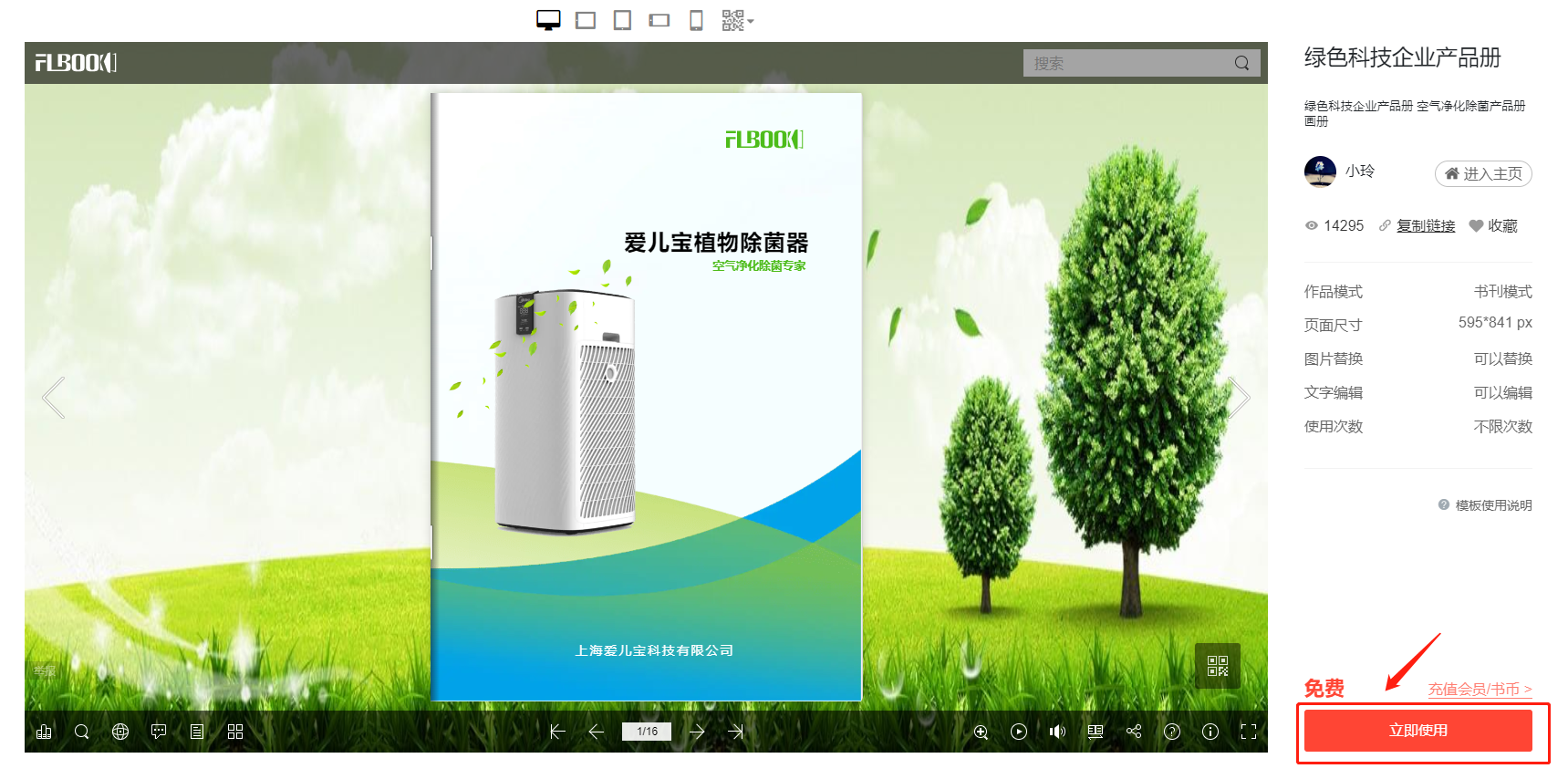1568x779 pixels.
Task: Click the 作品模式 label
Action: coord(1334,291)
